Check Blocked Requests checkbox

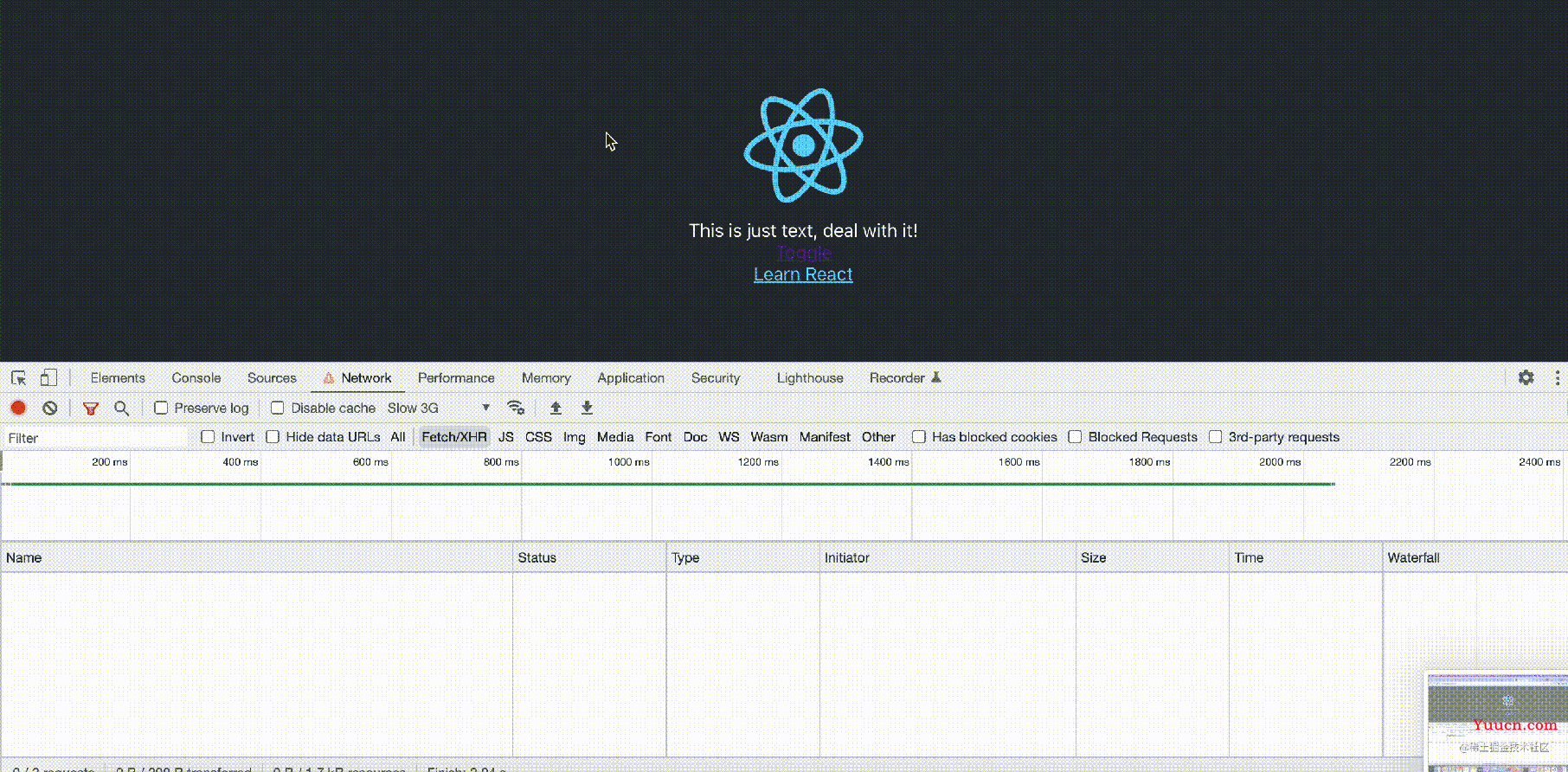tap(1075, 437)
